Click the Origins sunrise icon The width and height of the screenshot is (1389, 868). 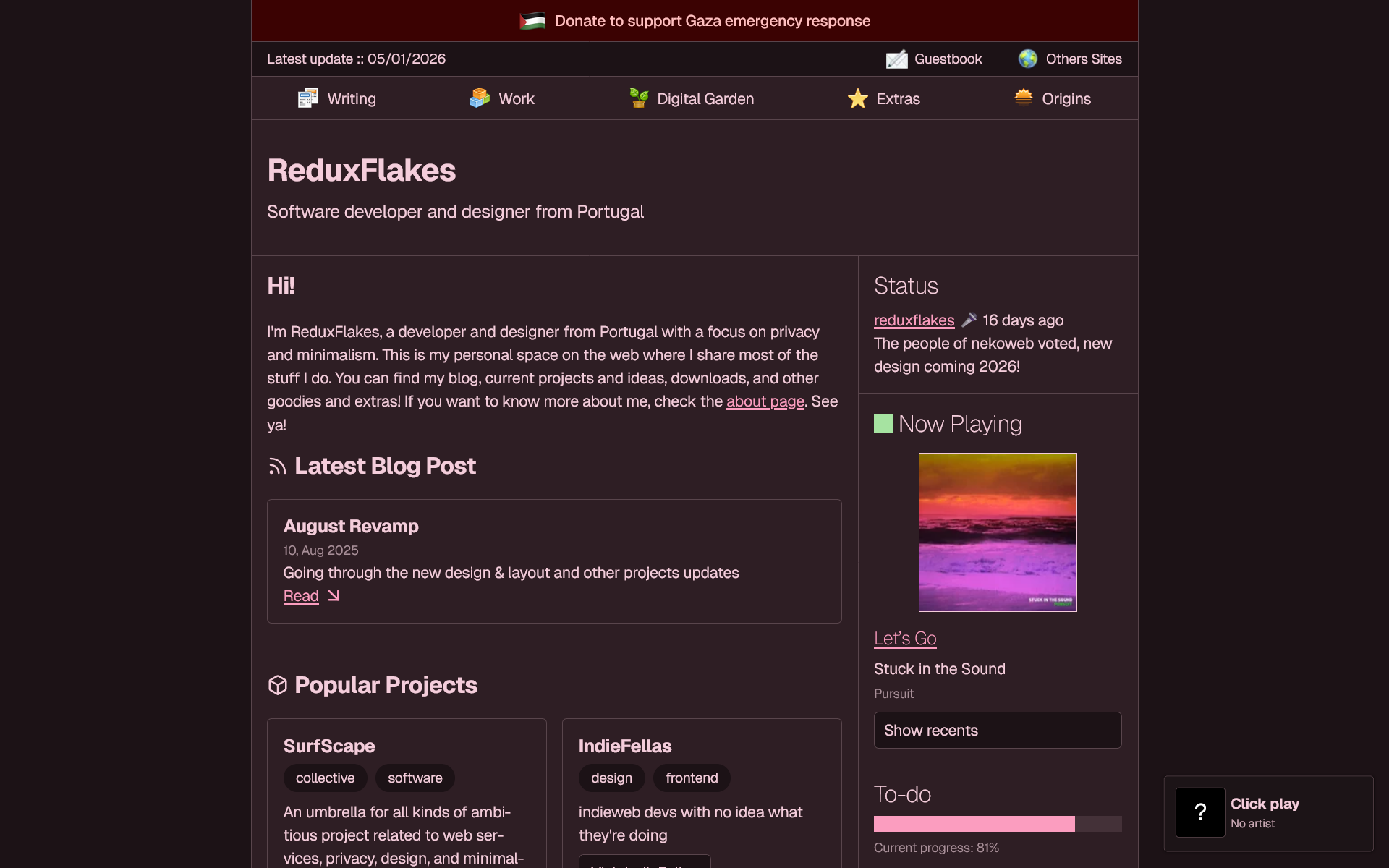(x=1024, y=98)
